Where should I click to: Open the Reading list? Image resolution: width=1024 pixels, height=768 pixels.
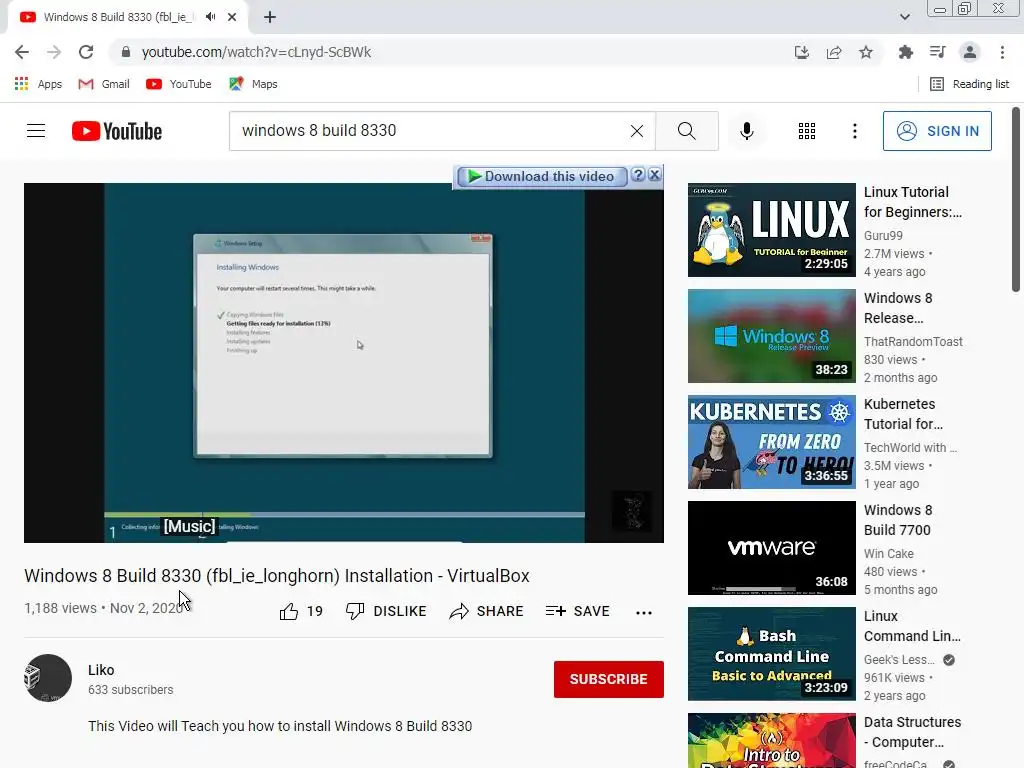coord(969,84)
